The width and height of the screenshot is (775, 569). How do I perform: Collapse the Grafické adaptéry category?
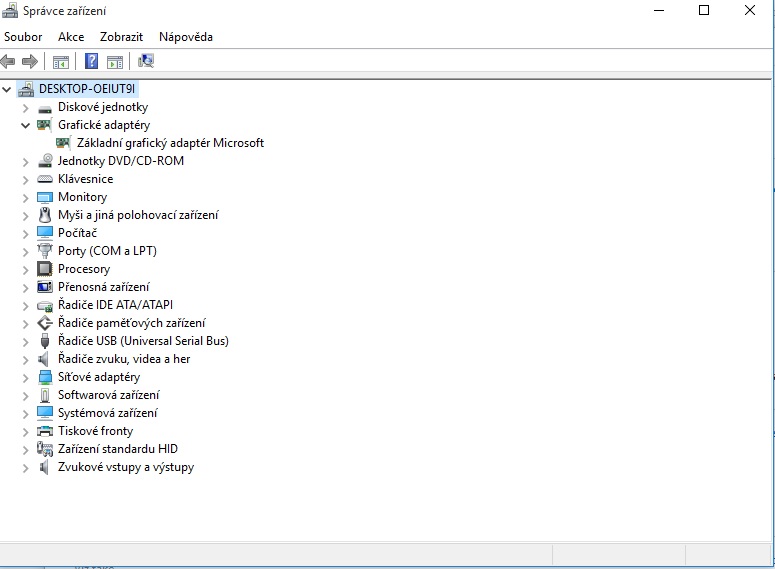click(26, 126)
